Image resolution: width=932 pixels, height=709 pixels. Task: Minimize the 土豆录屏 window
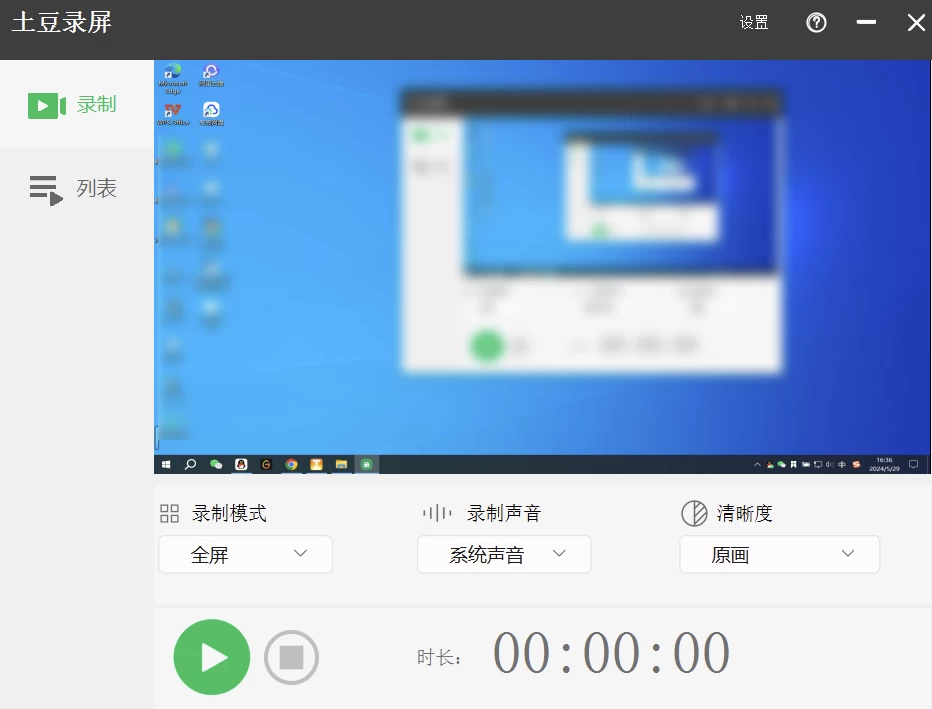[866, 23]
